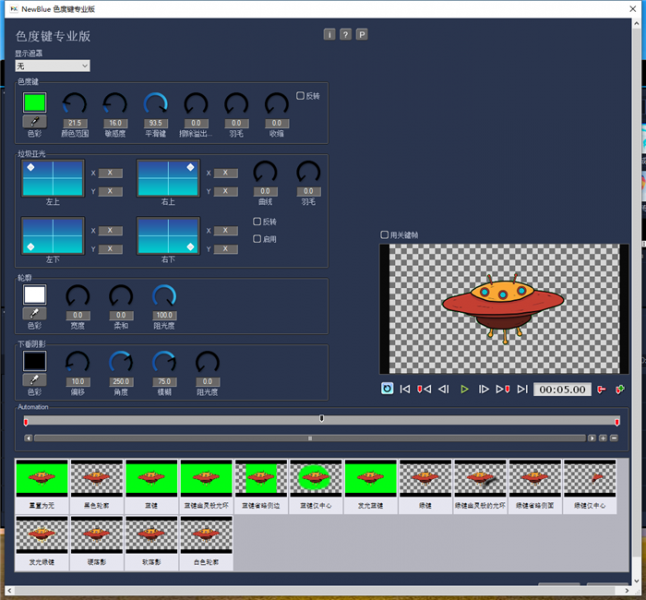
Task: Click the 曲线 knob in garbage matte
Action: [265, 172]
